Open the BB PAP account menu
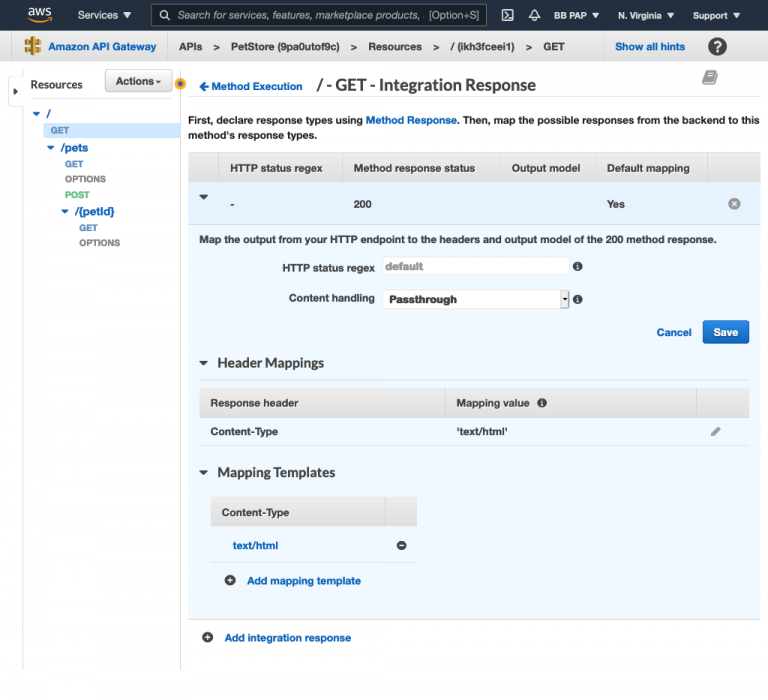Viewport: 768px width, 700px height. point(576,15)
